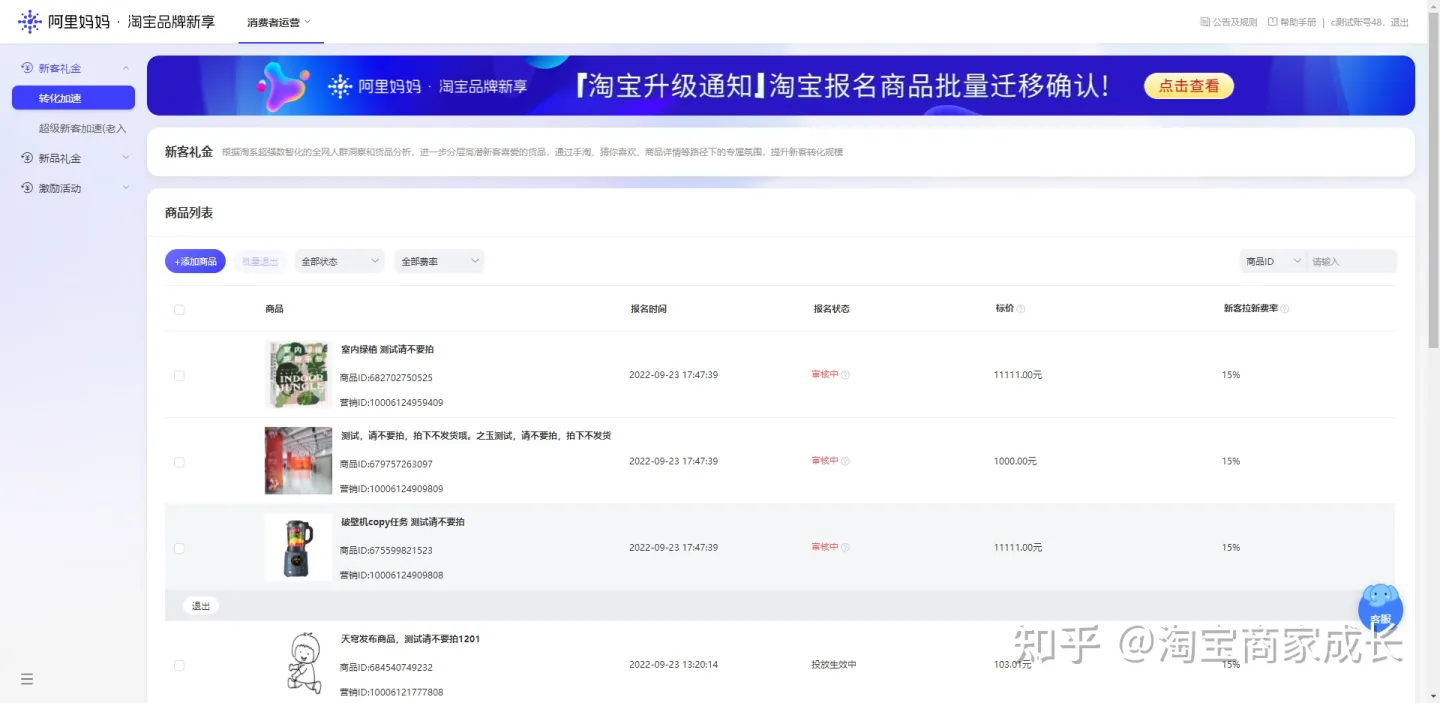Viewport: 1440px width, 703px height.
Task: Toggle the select-all checkbox in table header
Action: 179,310
